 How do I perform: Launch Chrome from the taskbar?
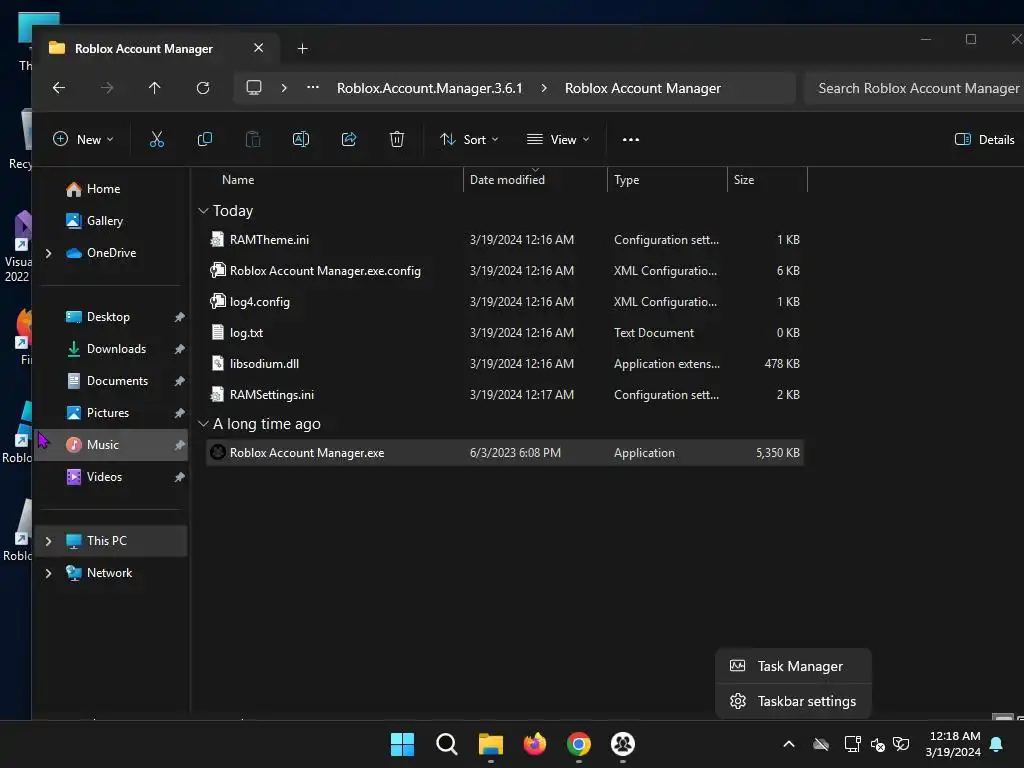[579, 744]
